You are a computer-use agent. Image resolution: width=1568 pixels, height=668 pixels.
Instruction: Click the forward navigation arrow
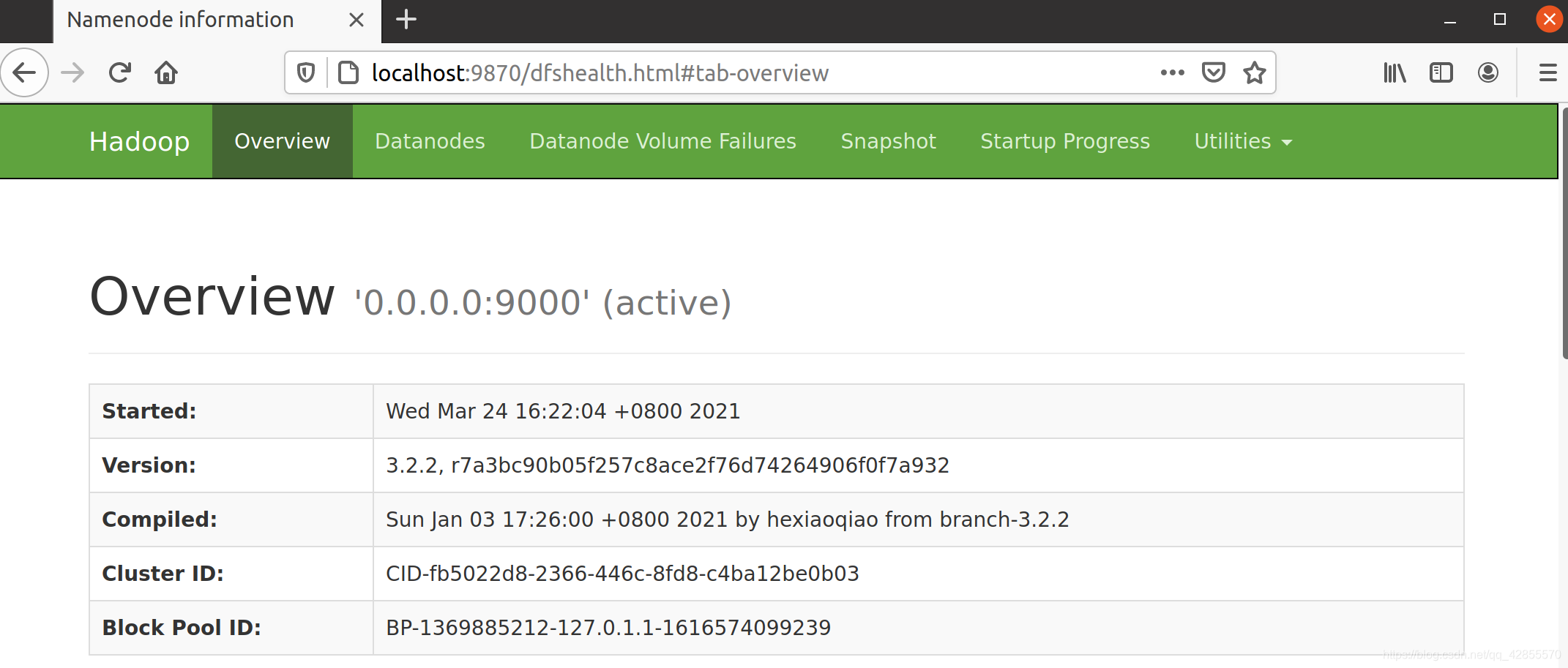coord(72,72)
